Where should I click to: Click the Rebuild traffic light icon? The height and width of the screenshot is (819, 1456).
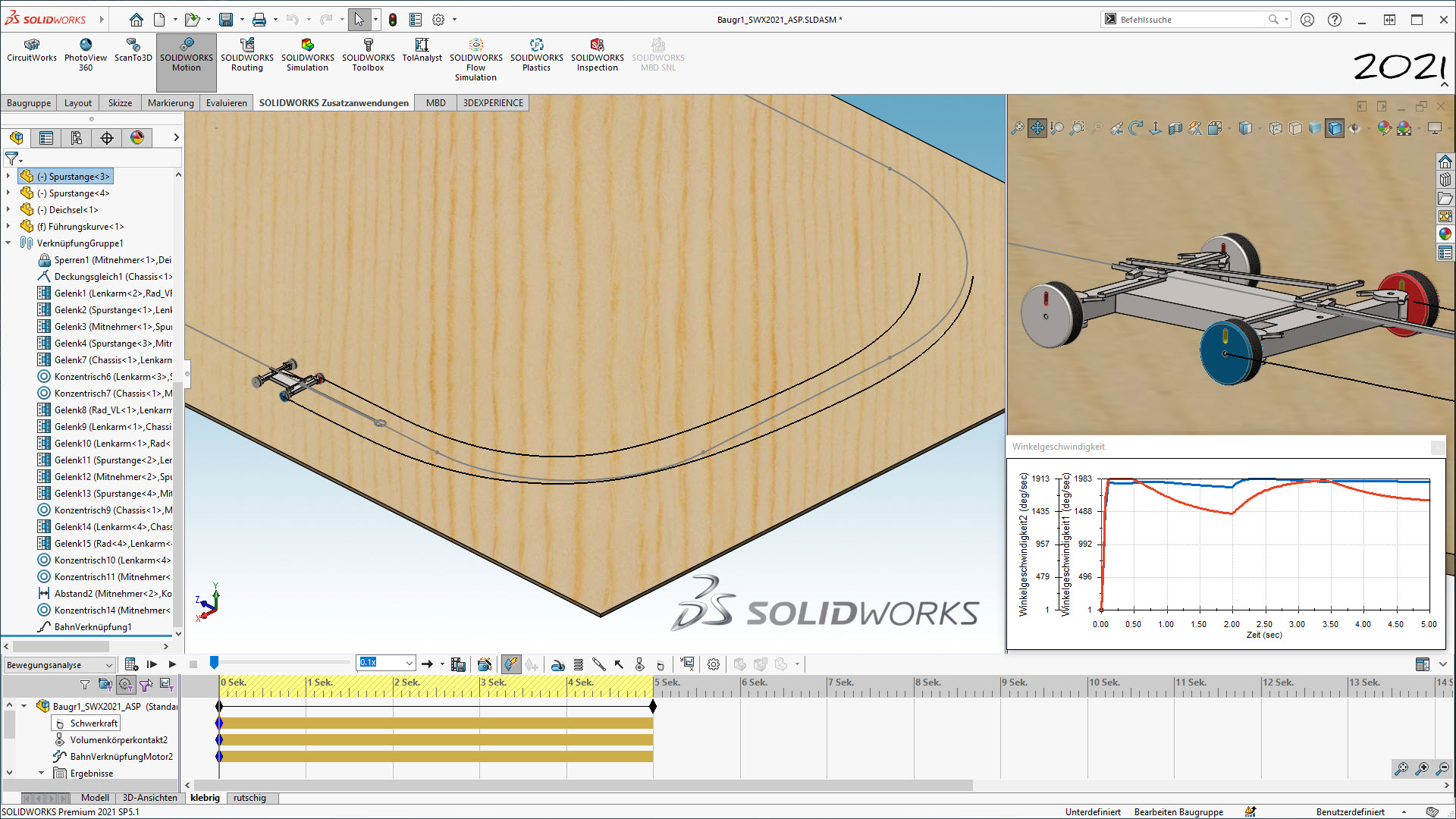393,20
